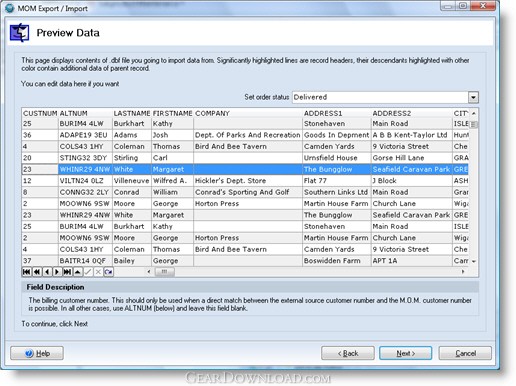Viewport: 516px width, 386px height.
Task: Click the 'STING32 3DY' cell
Action: [85, 158]
